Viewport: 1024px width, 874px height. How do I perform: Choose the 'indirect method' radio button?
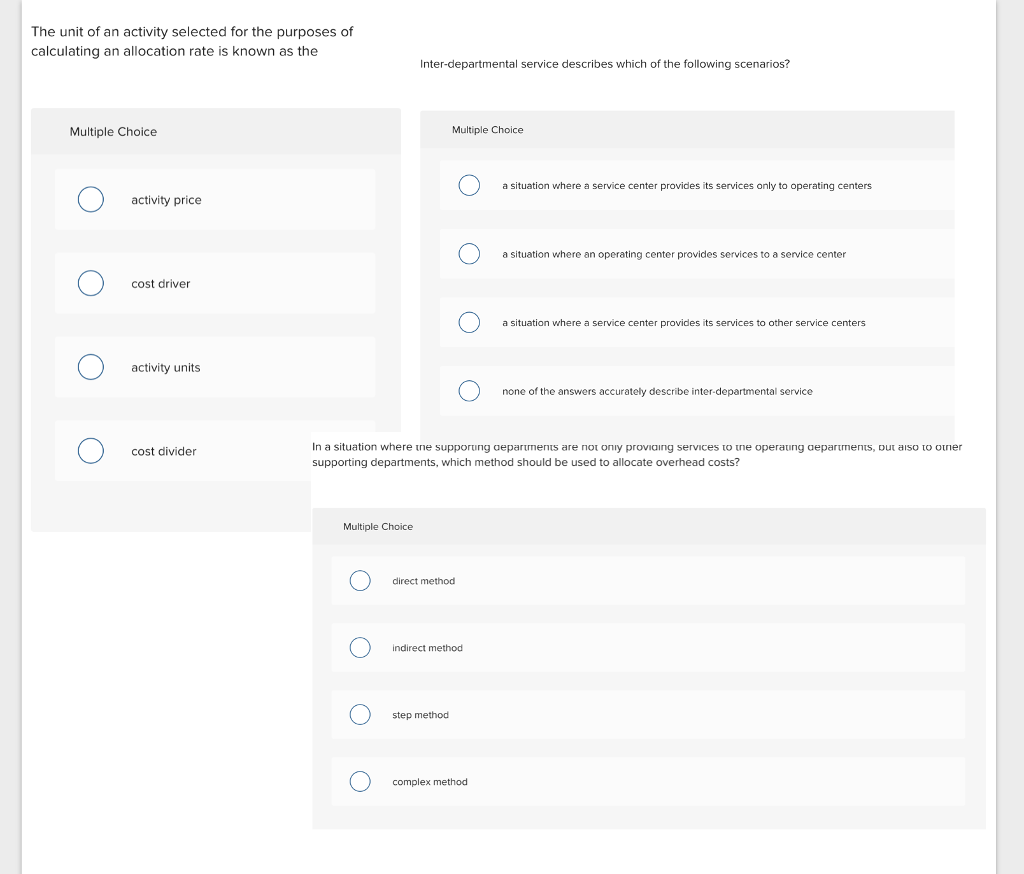[360, 648]
